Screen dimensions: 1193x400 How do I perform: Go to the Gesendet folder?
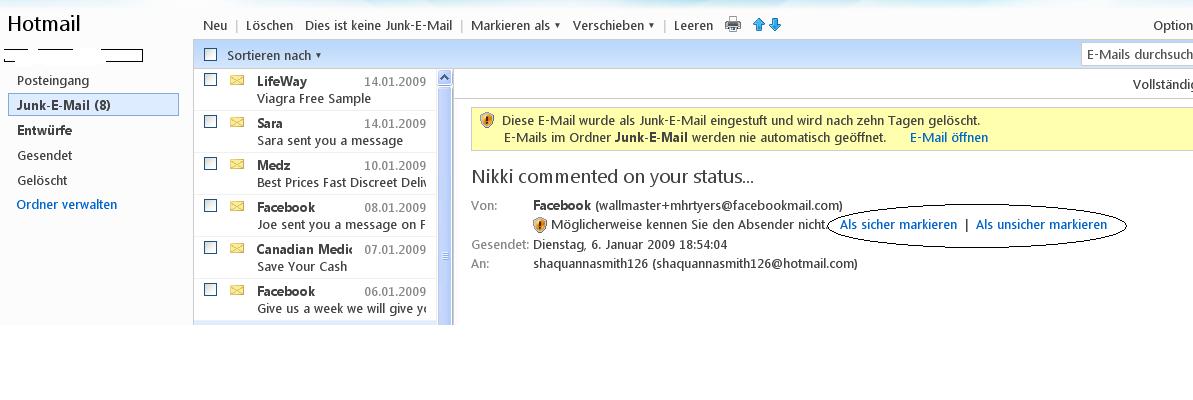pyautogui.click(x=45, y=155)
